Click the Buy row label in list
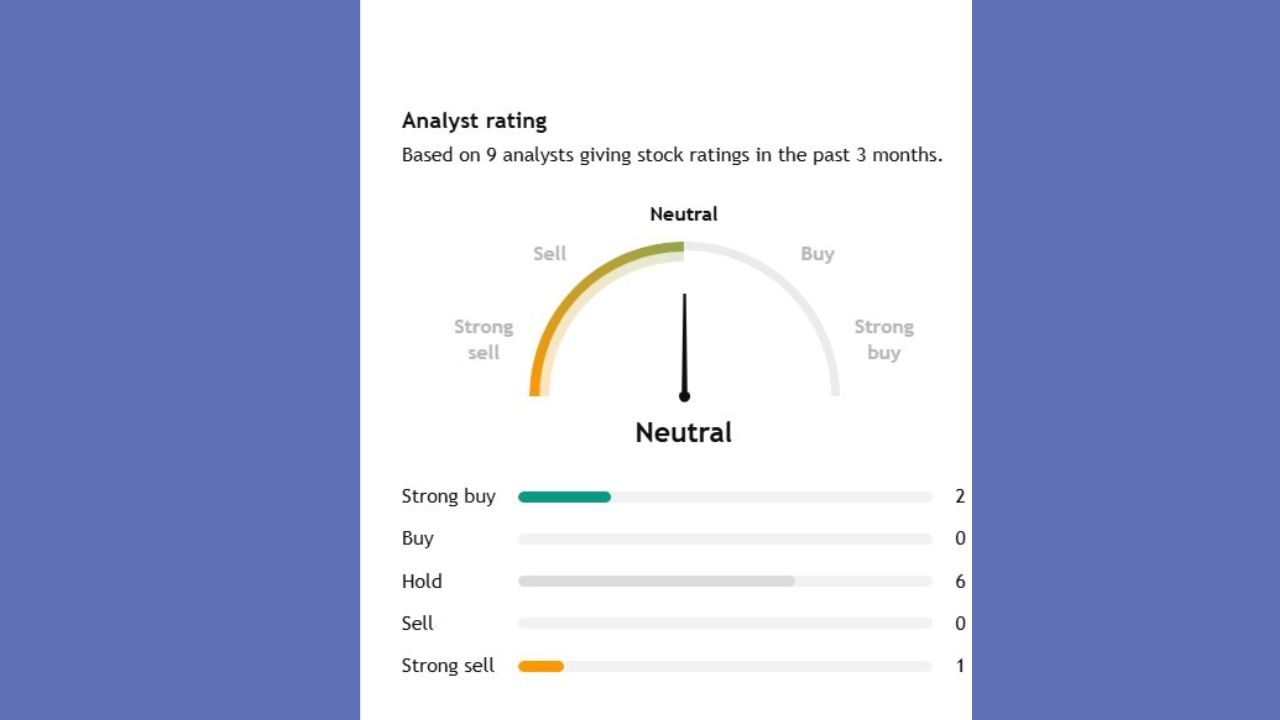The width and height of the screenshot is (1280, 720). pos(418,539)
